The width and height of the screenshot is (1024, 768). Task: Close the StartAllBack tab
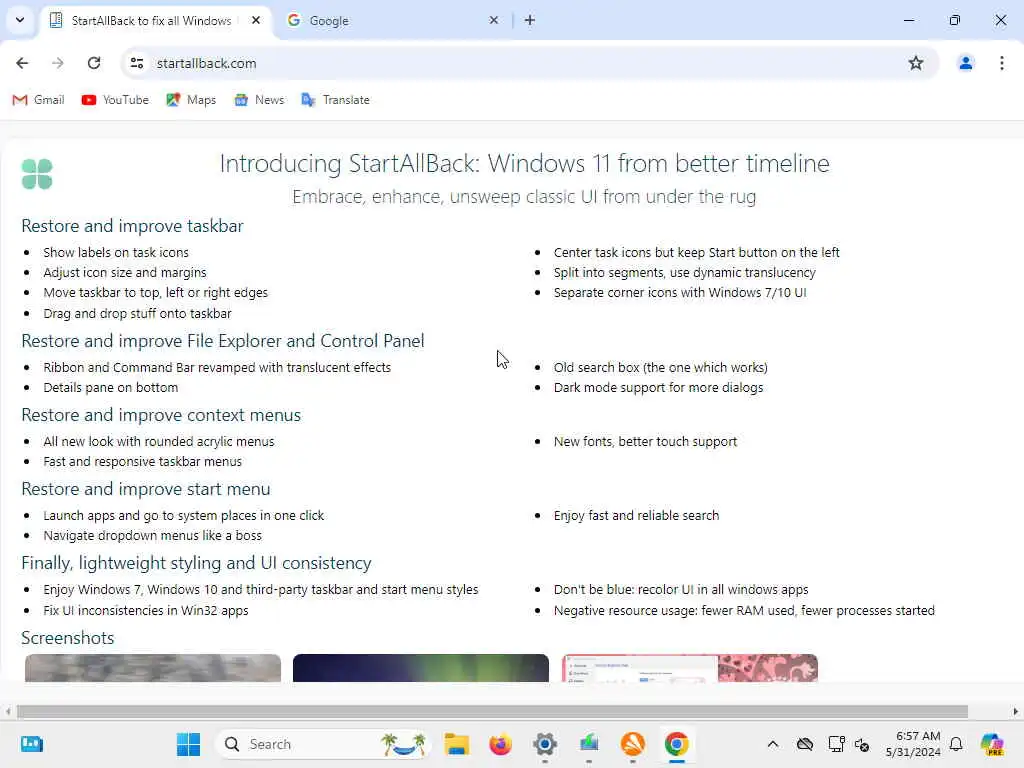tap(256, 20)
